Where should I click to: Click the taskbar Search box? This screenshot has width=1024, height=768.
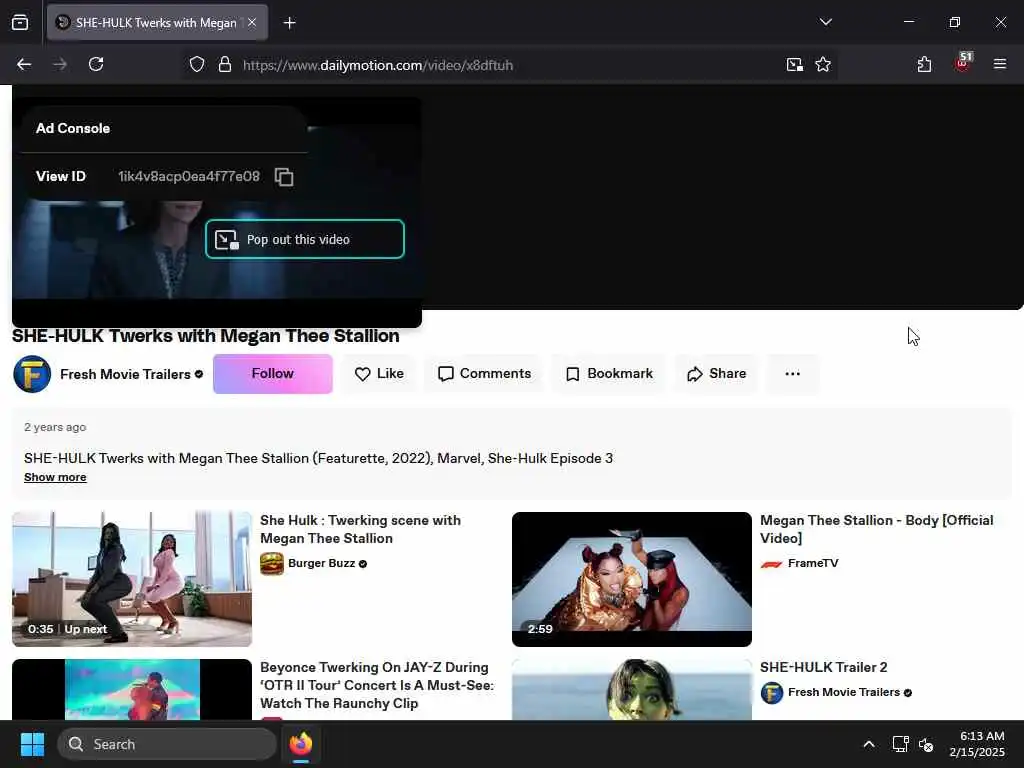[x=167, y=744]
